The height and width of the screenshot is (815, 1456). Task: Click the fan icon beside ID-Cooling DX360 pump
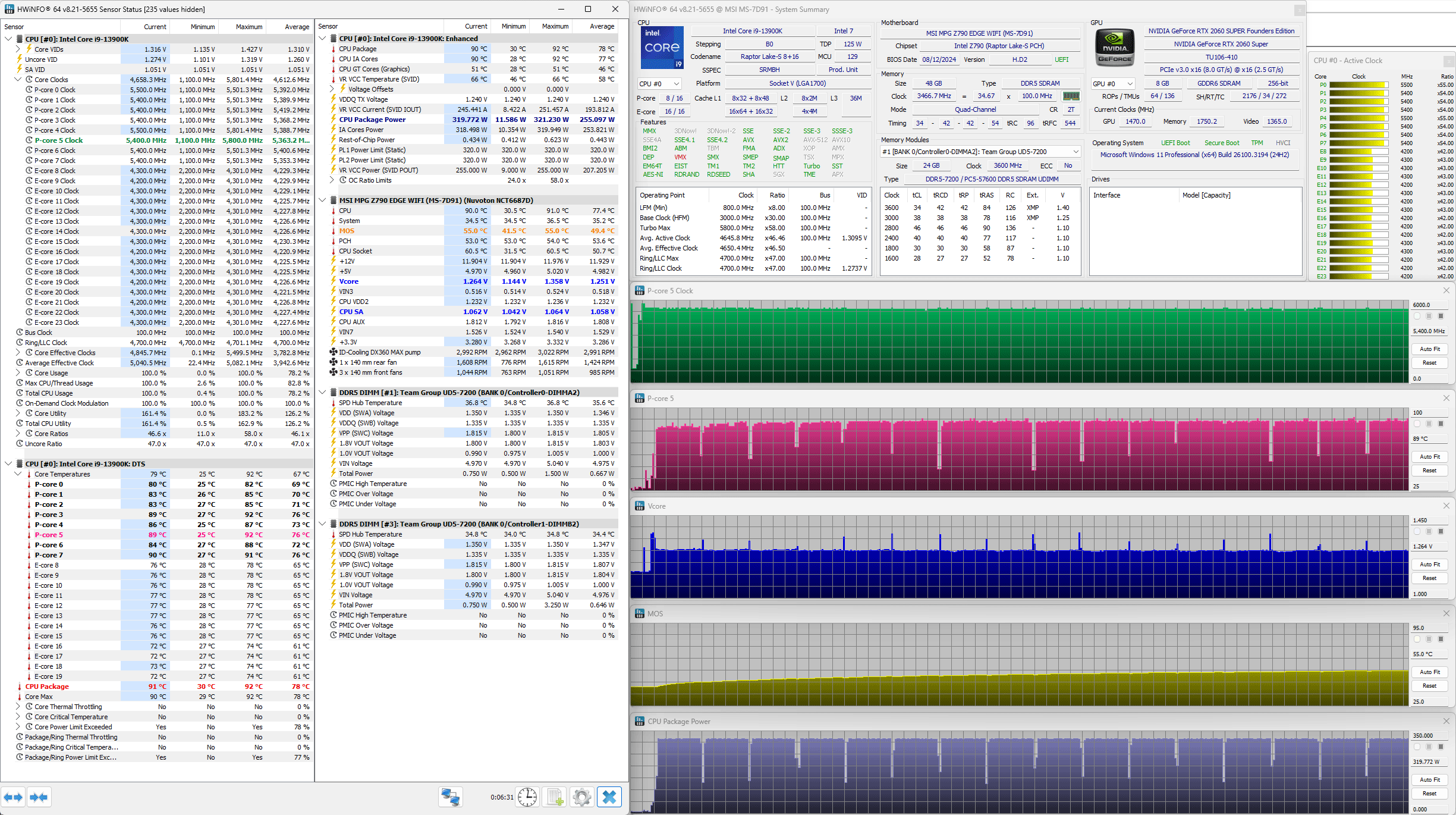[334, 352]
